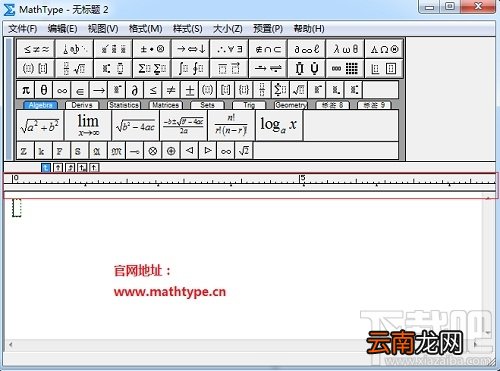Image resolution: width=500 pixels, height=371 pixels.
Task: Insert the circled times ⊗ symbol in bottom bar
Action: pos(153,151)
